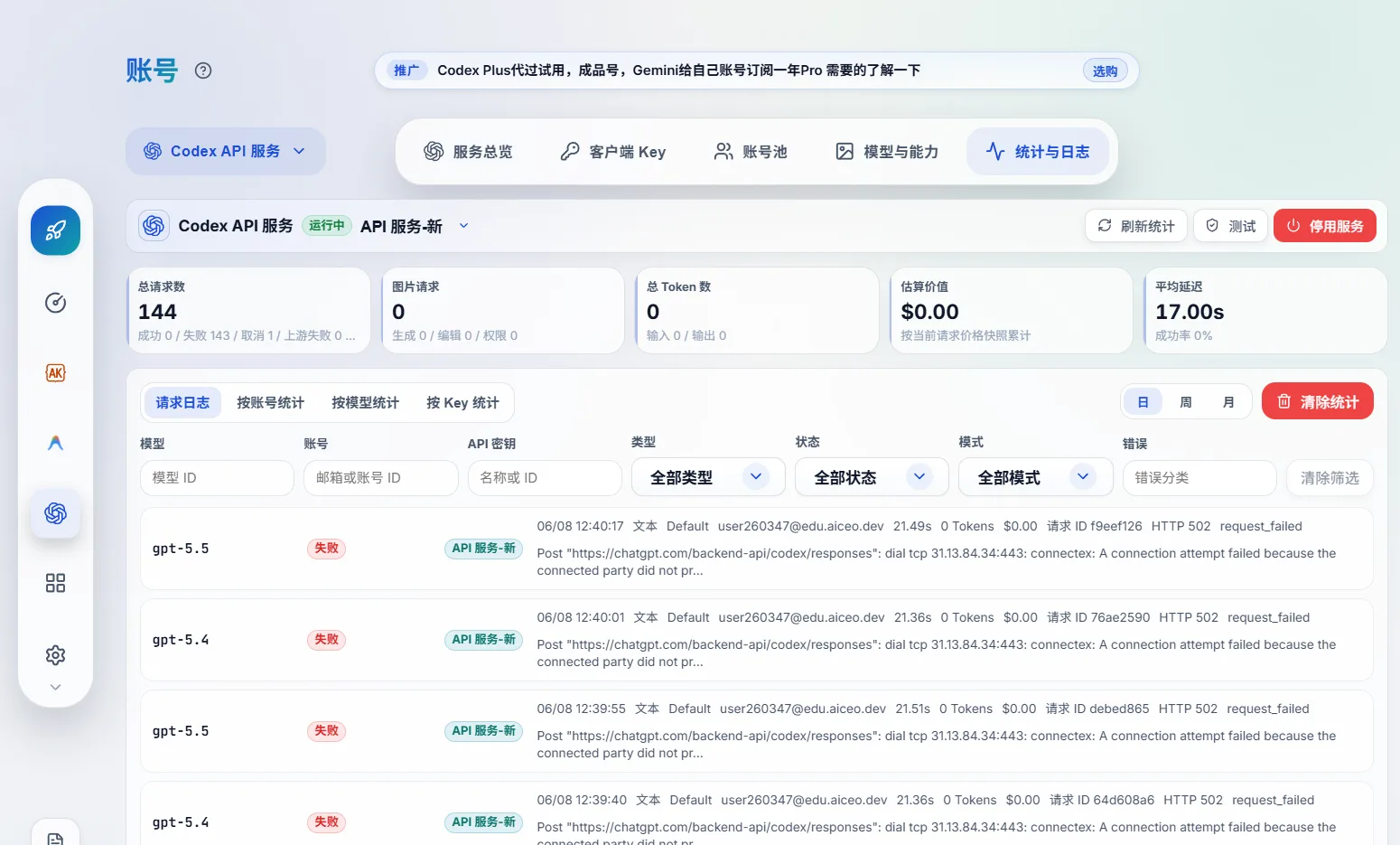Open the settings gear in sidebar
1400x845 pixels.
55,655
